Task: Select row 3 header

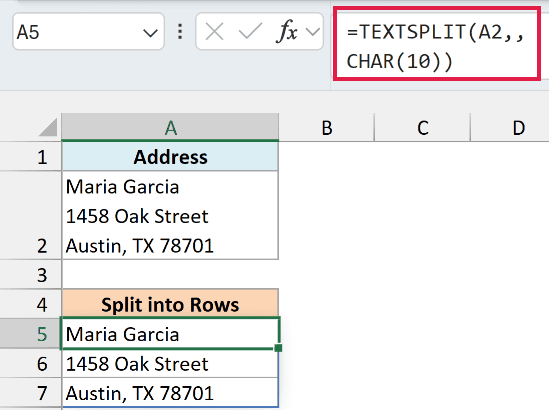Action: (31, 275)
